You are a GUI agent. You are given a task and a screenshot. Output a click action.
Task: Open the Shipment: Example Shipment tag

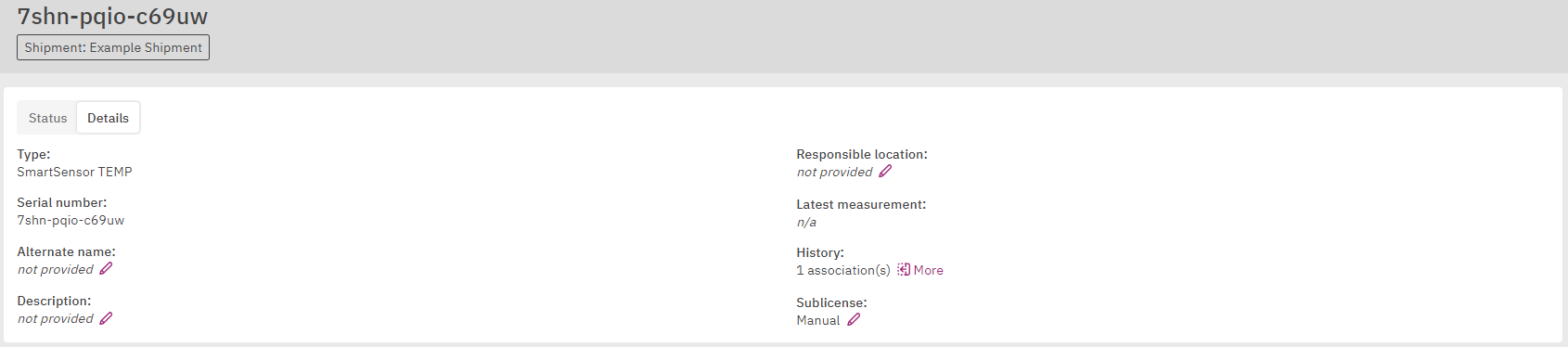click(x=113, y=47)
